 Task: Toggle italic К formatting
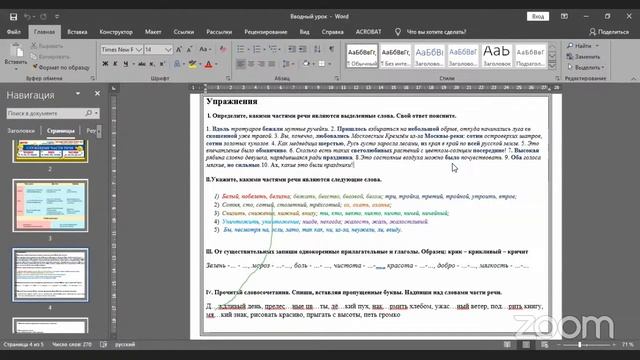point(115,64)
